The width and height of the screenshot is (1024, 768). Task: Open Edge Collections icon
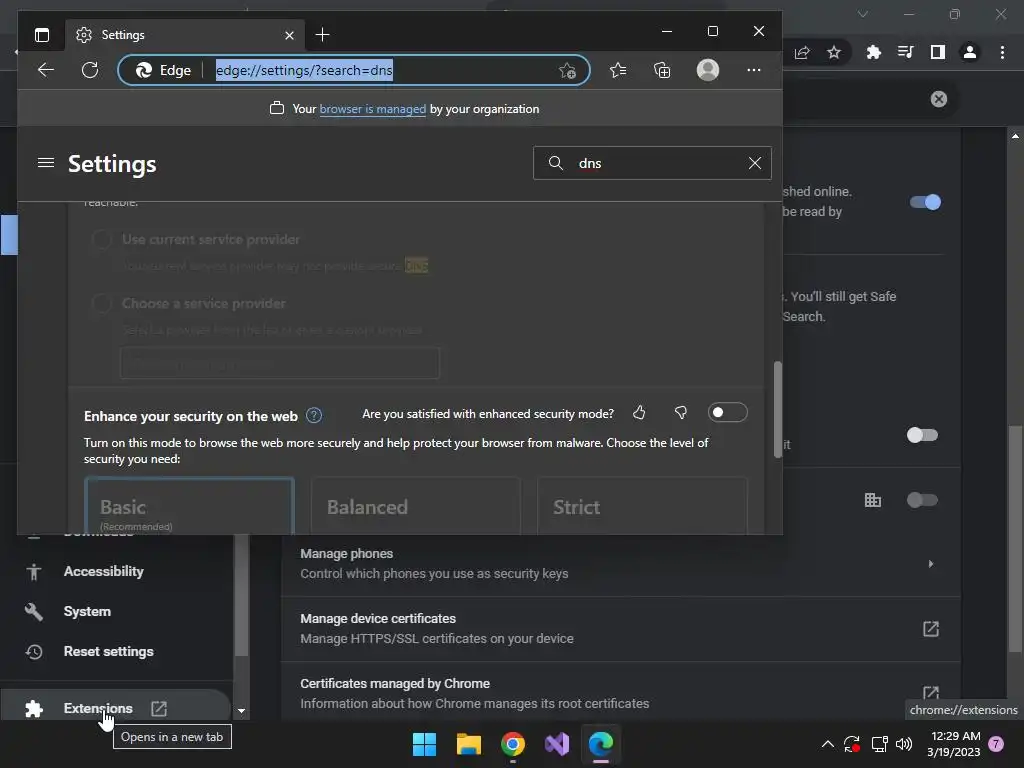pyautogui.click(x=662, y=70)
